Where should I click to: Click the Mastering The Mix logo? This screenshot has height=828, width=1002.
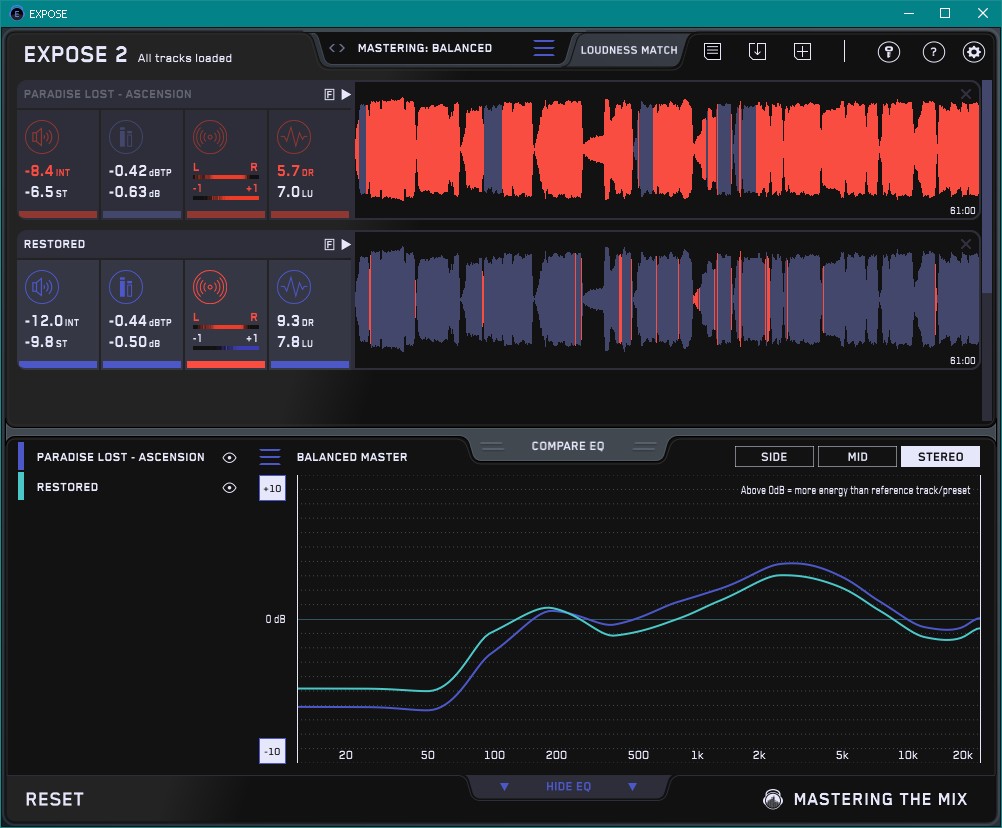click(773, 799)
